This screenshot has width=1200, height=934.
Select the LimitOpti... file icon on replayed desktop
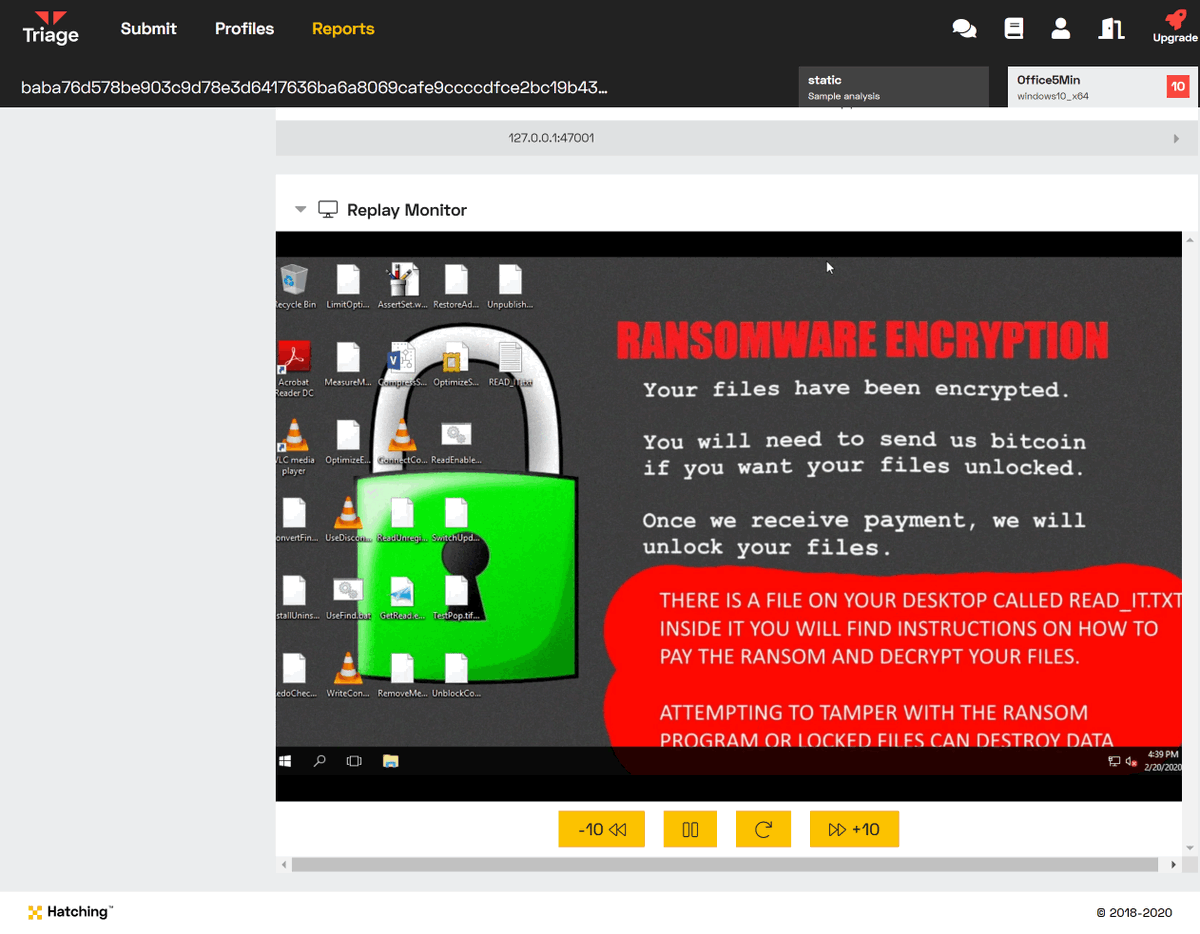click(x=348, y=287)
